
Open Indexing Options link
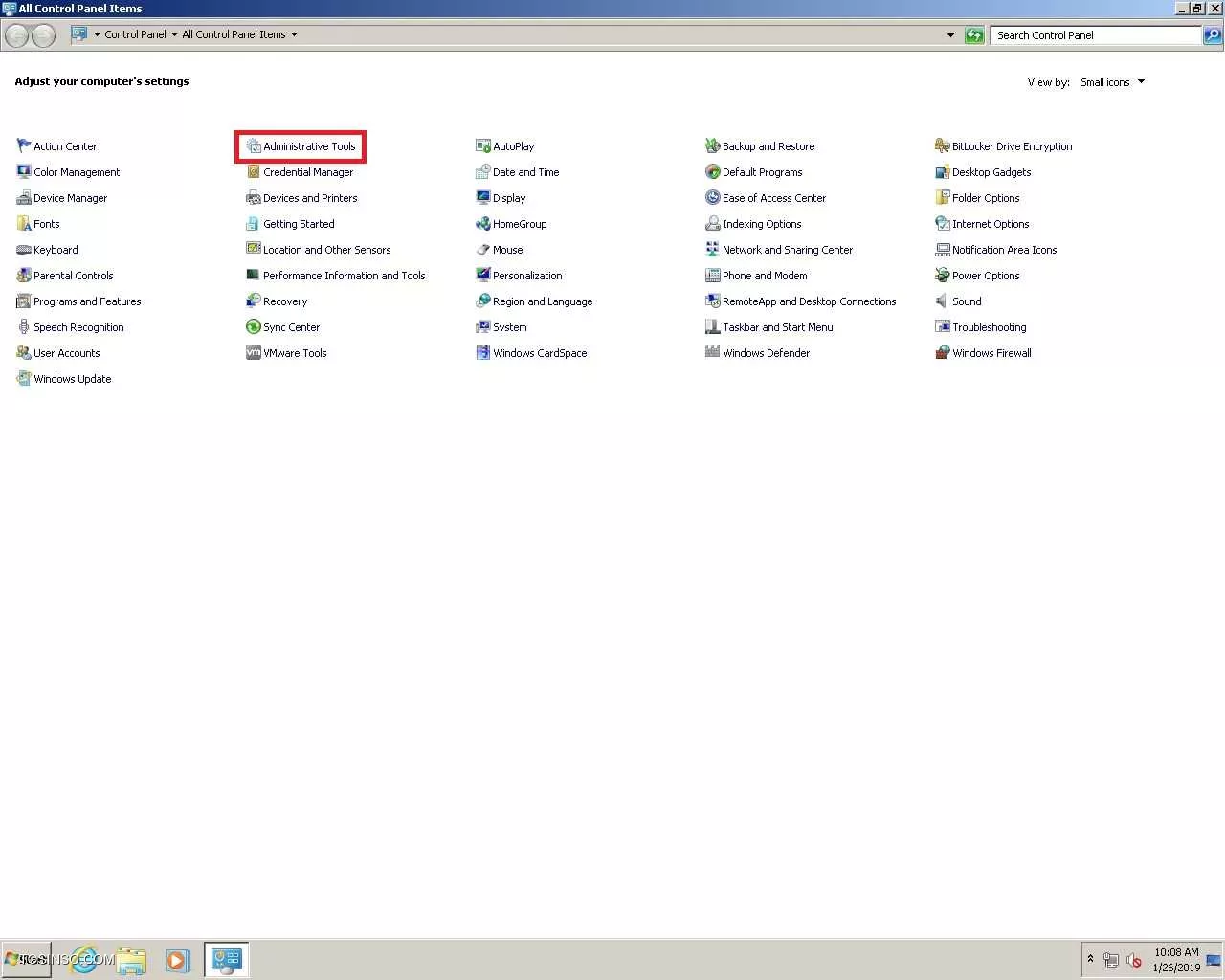click(x=762, y=224)
